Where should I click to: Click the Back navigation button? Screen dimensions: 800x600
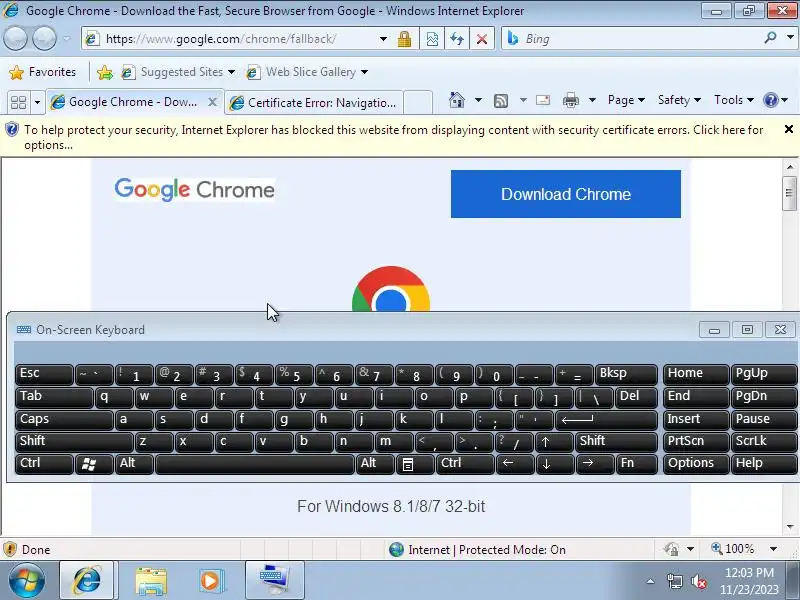[15, 39]
